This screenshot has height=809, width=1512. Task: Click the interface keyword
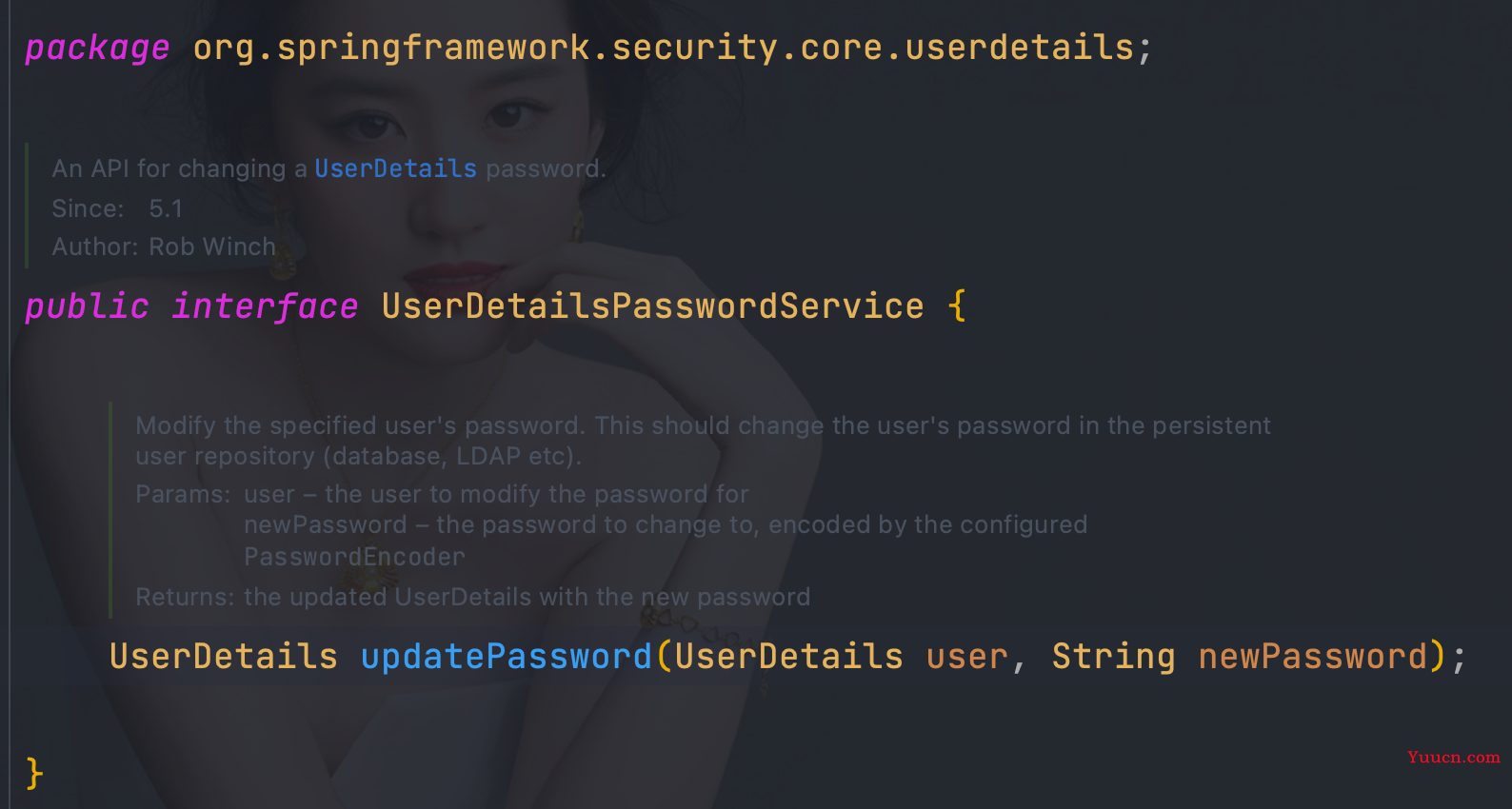[x=265, y=306]
